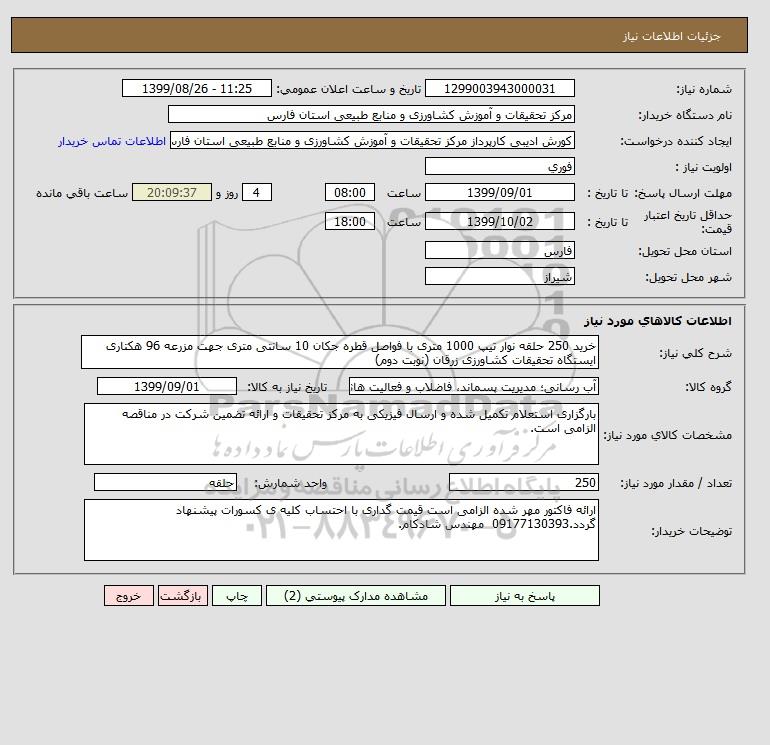Image resolution: width=770 pixels, height=745 pixels.
Task: Click the general description text box شرح کلی نیاز
Action: [340, 353]
